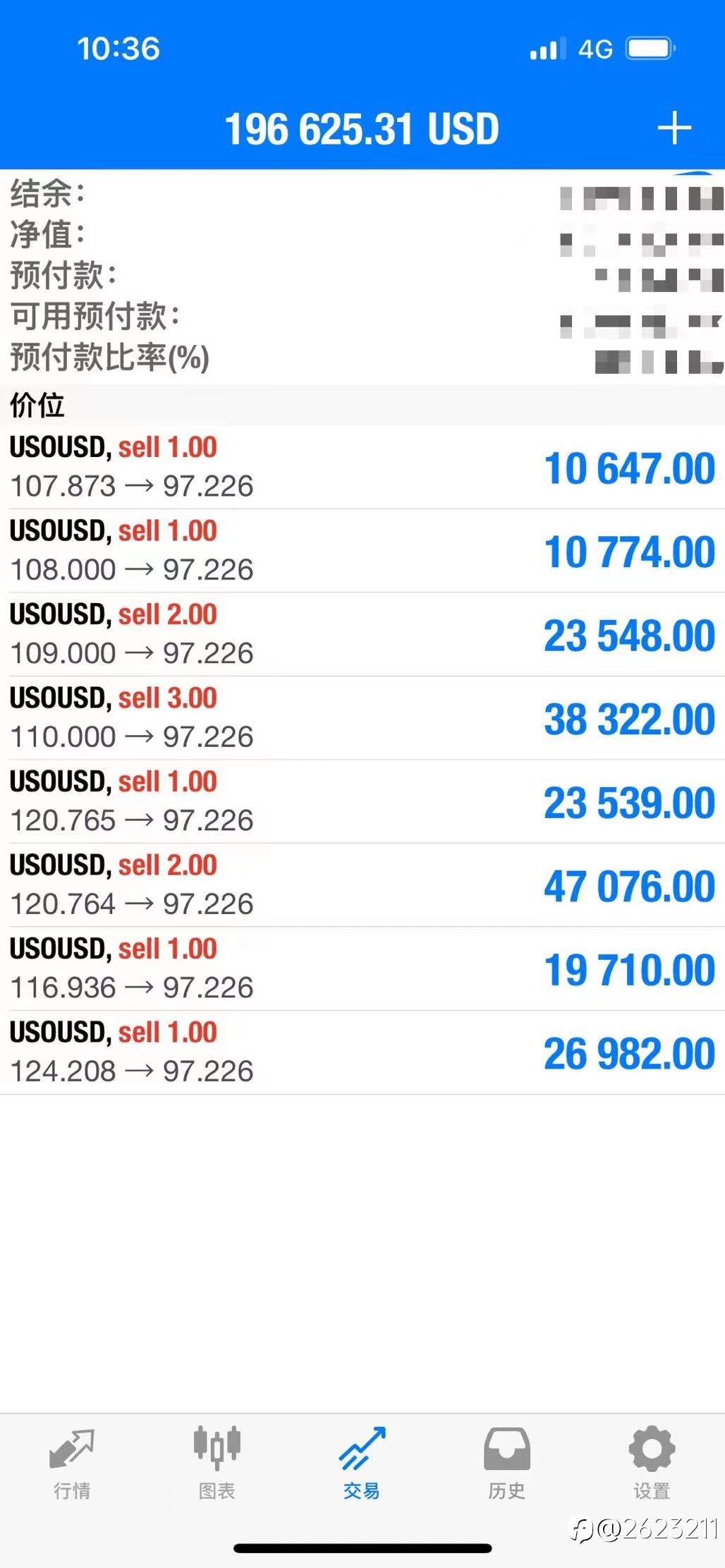
Task: Tap the 预付款比率(%) margin level row
Action: [362, 357]
